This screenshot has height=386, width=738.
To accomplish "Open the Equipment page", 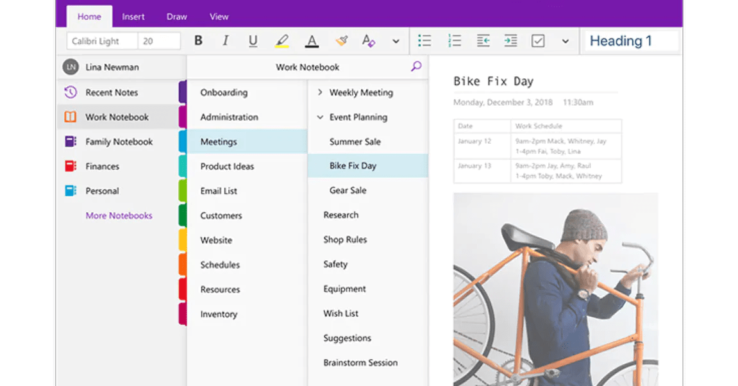I will (x=368, y=289).
